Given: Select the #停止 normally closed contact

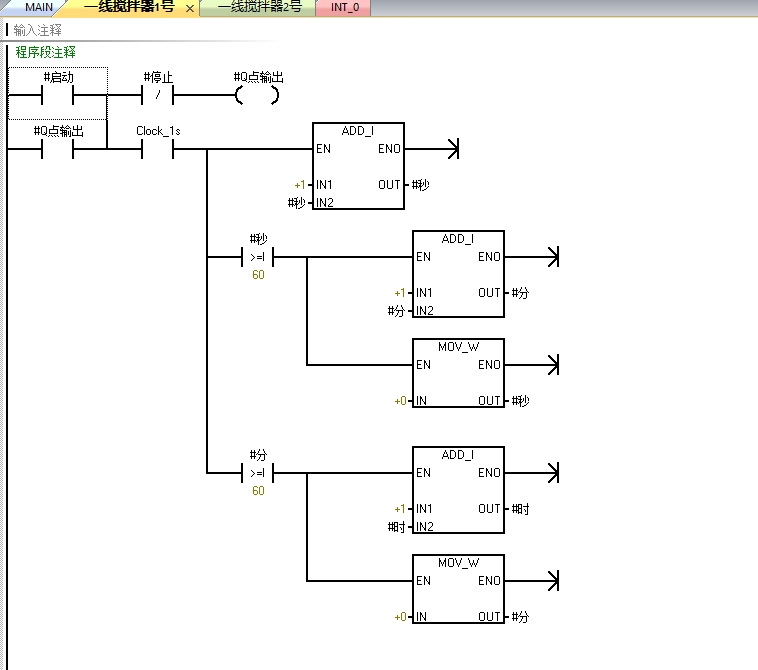Looking at the screenshot, I should pyautogui.click(x=158, y=96).
